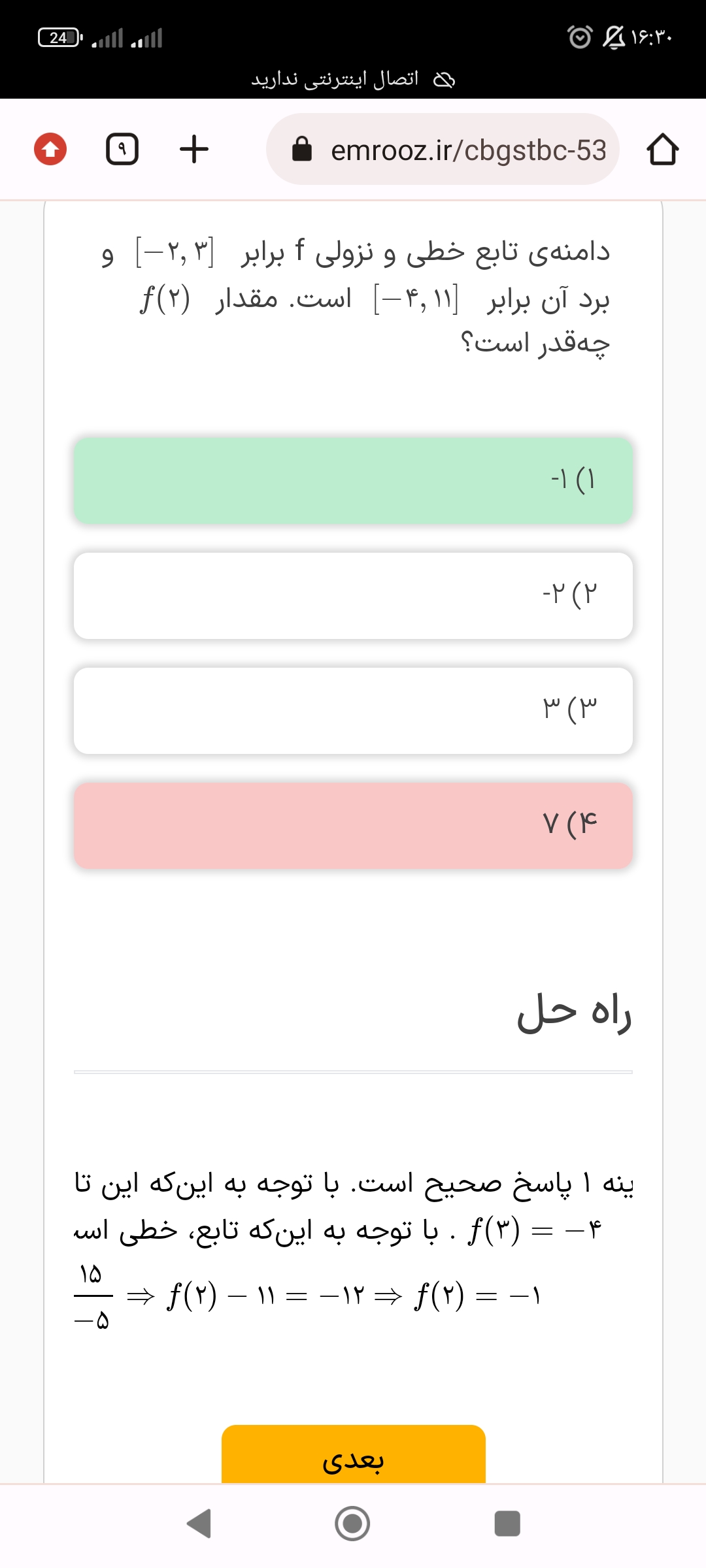Tap the alarm icon in status bar

tap(580, 37)
